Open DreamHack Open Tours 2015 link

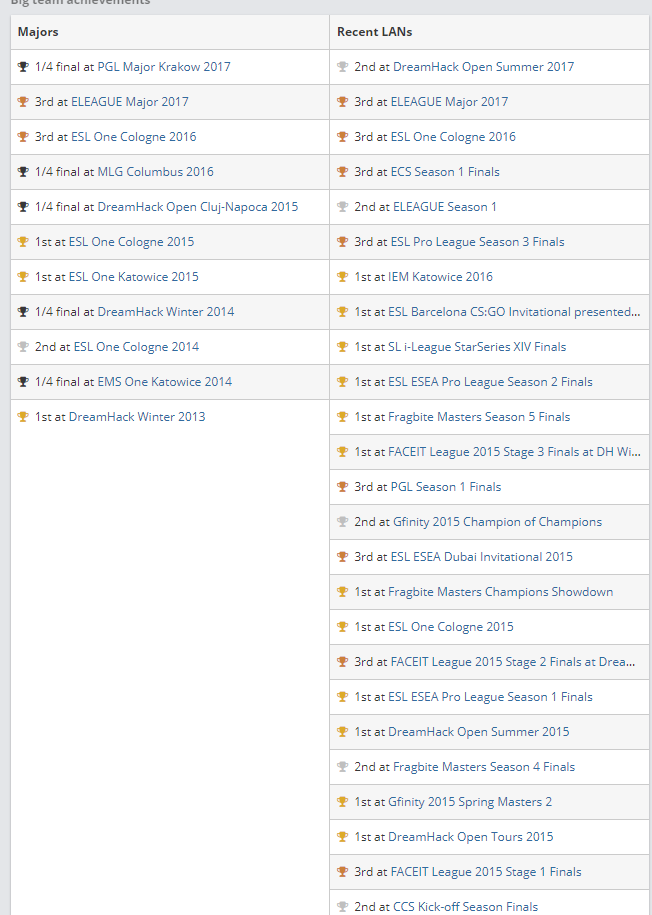pyautogui.click(x=471, y=837)
